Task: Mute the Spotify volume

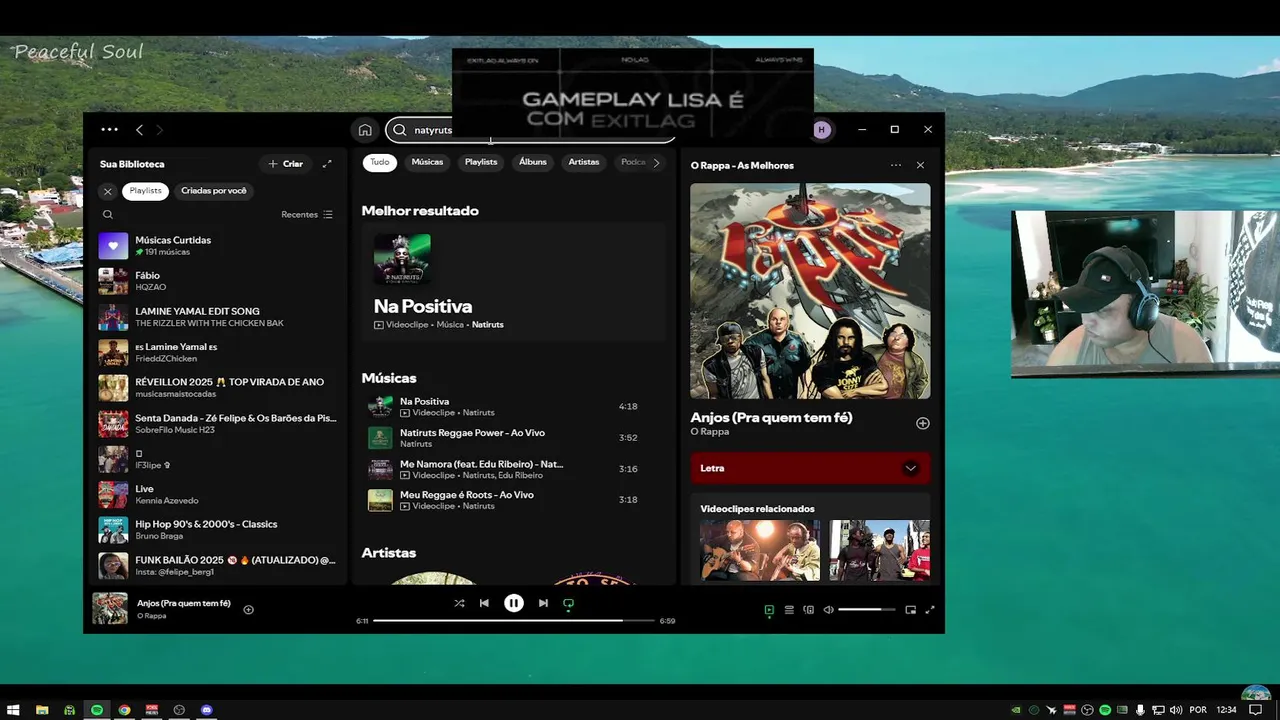Action: coord(828,610)
